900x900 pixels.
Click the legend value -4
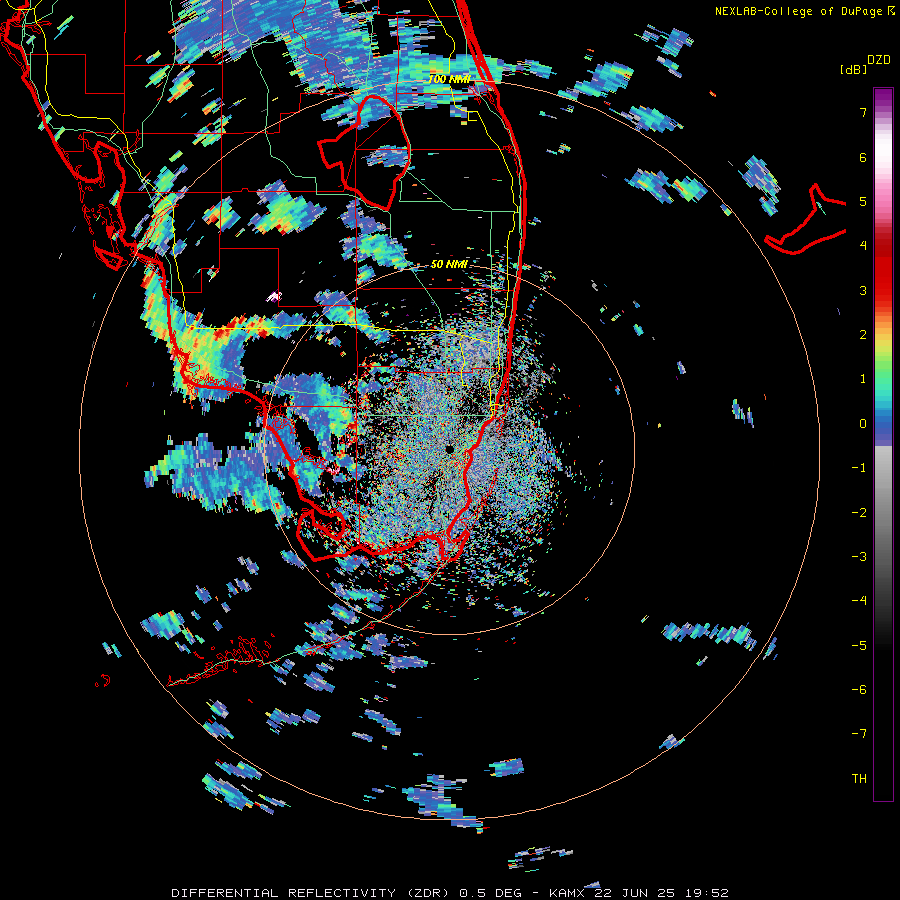click(859, 600)
